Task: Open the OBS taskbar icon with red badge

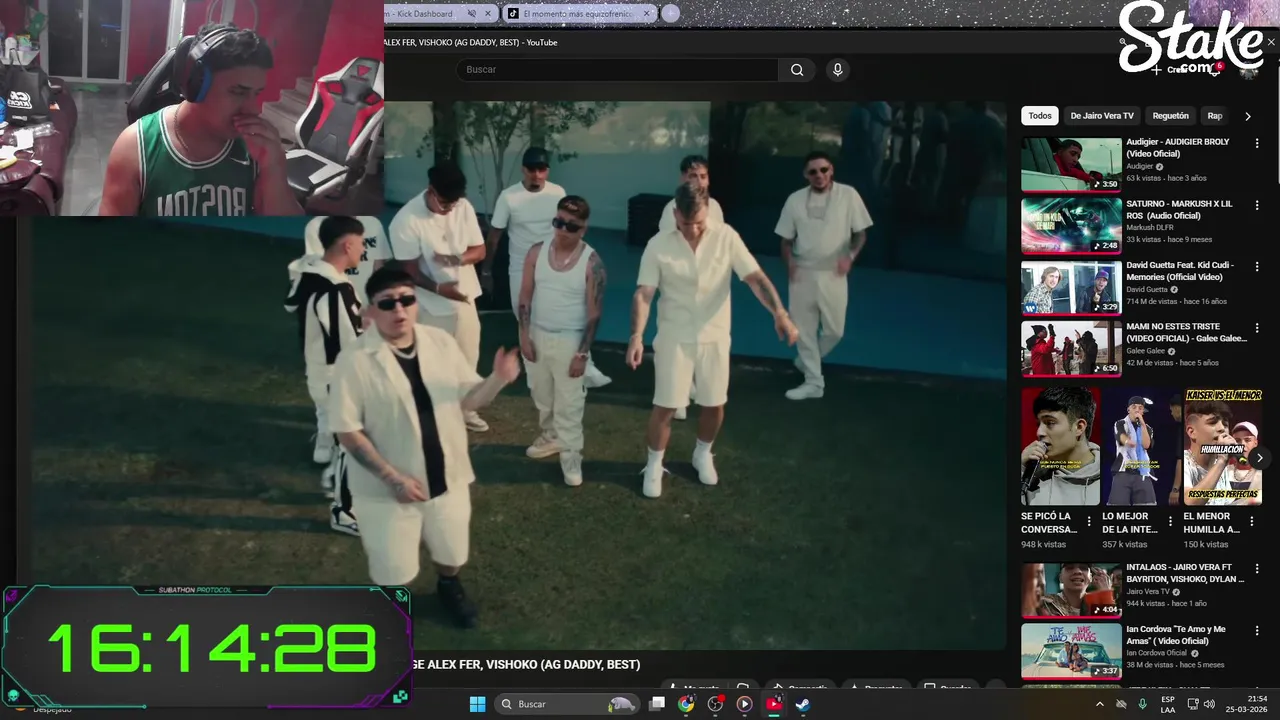Action: point(715,704)
